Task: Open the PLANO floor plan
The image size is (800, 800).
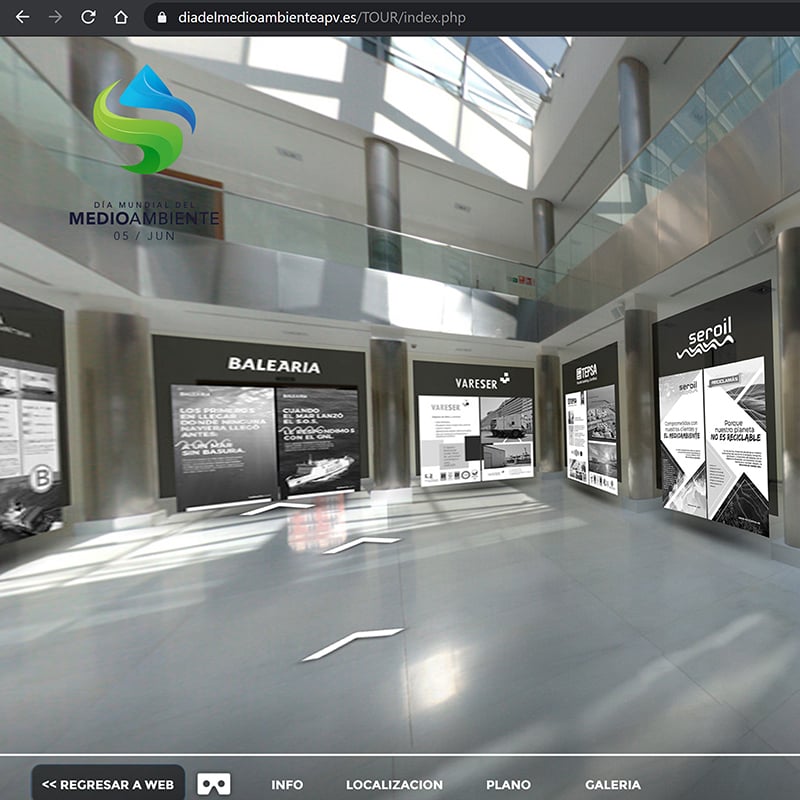Action: pos(508,785)
